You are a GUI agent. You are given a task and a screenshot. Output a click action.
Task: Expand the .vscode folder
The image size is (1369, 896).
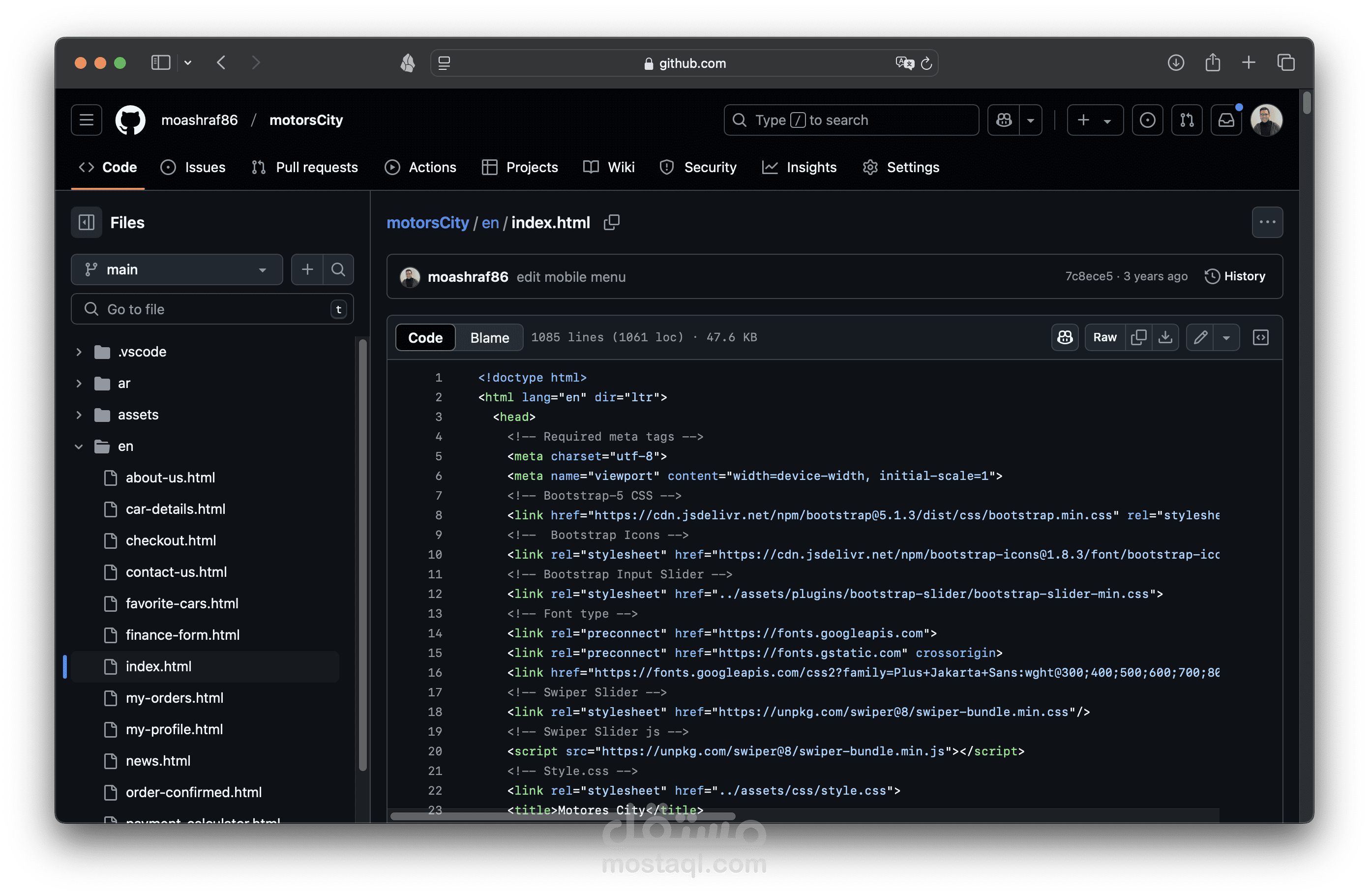click(79, 352)
